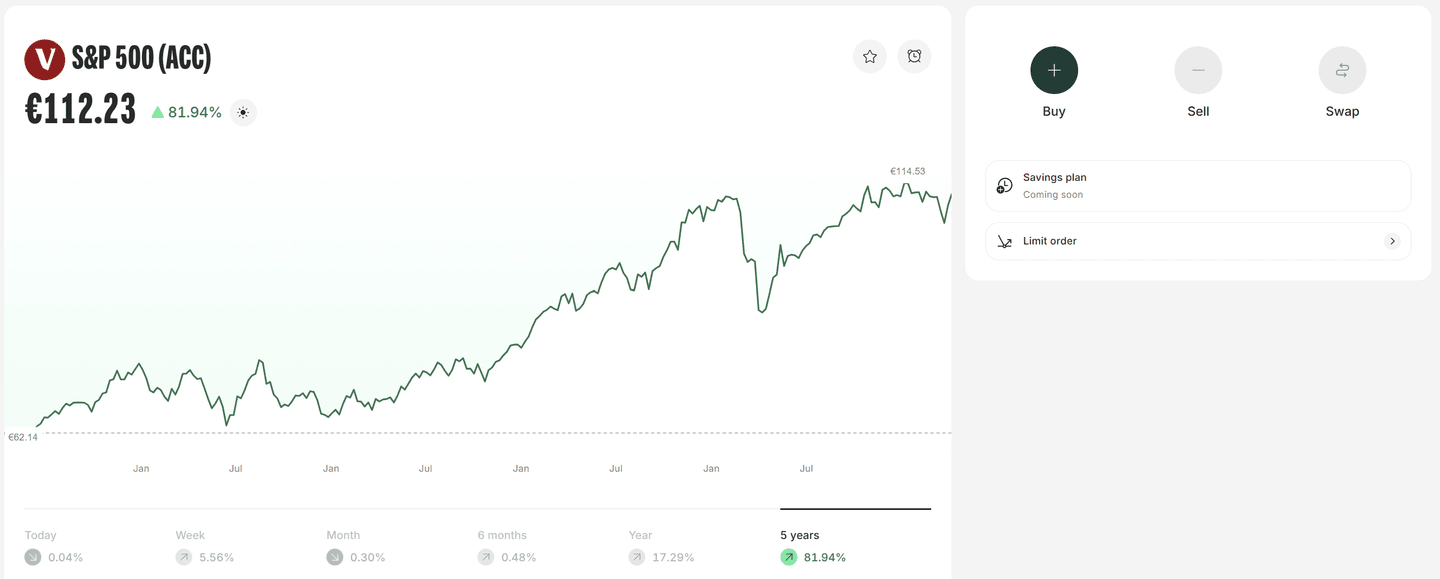Viewport: 1440px width, 579px height.
Task: Click the green 81.94% change indicator
Action: click(187, 112)
